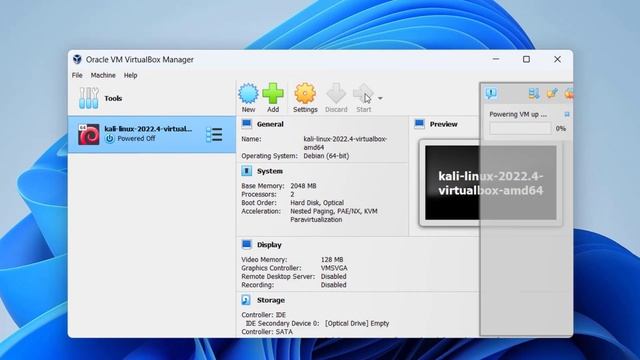The image size is (640, 360).
Task: Click the Controller: SATA storage line
Action: point(267,332)
